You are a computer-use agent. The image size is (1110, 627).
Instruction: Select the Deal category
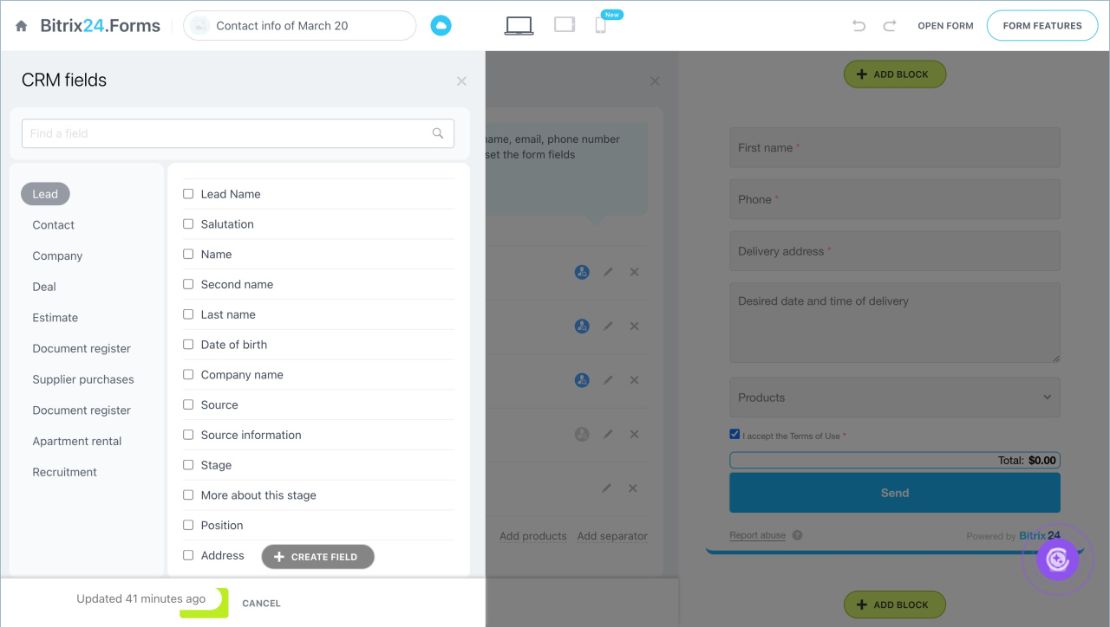point(44,287)
